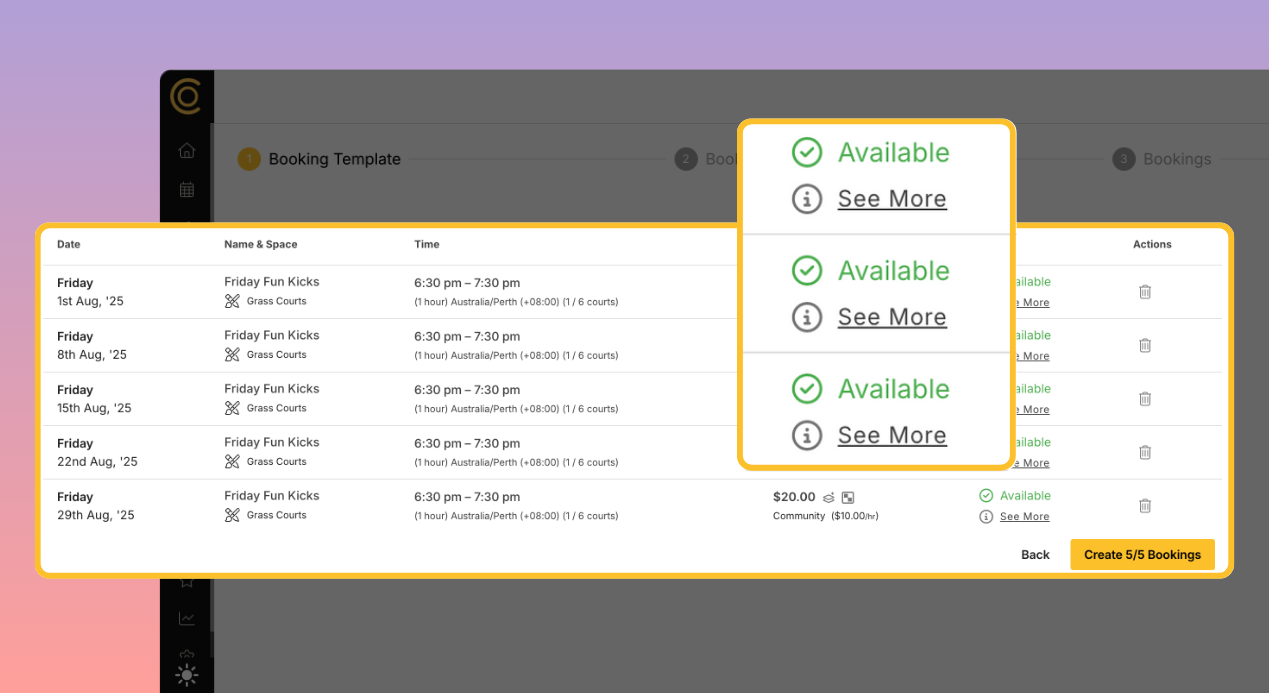The width and height of the screenshot is (1269, 693).
Task: Delete the 15th Aug booking with trash icon
Action: coord(1145,399)
